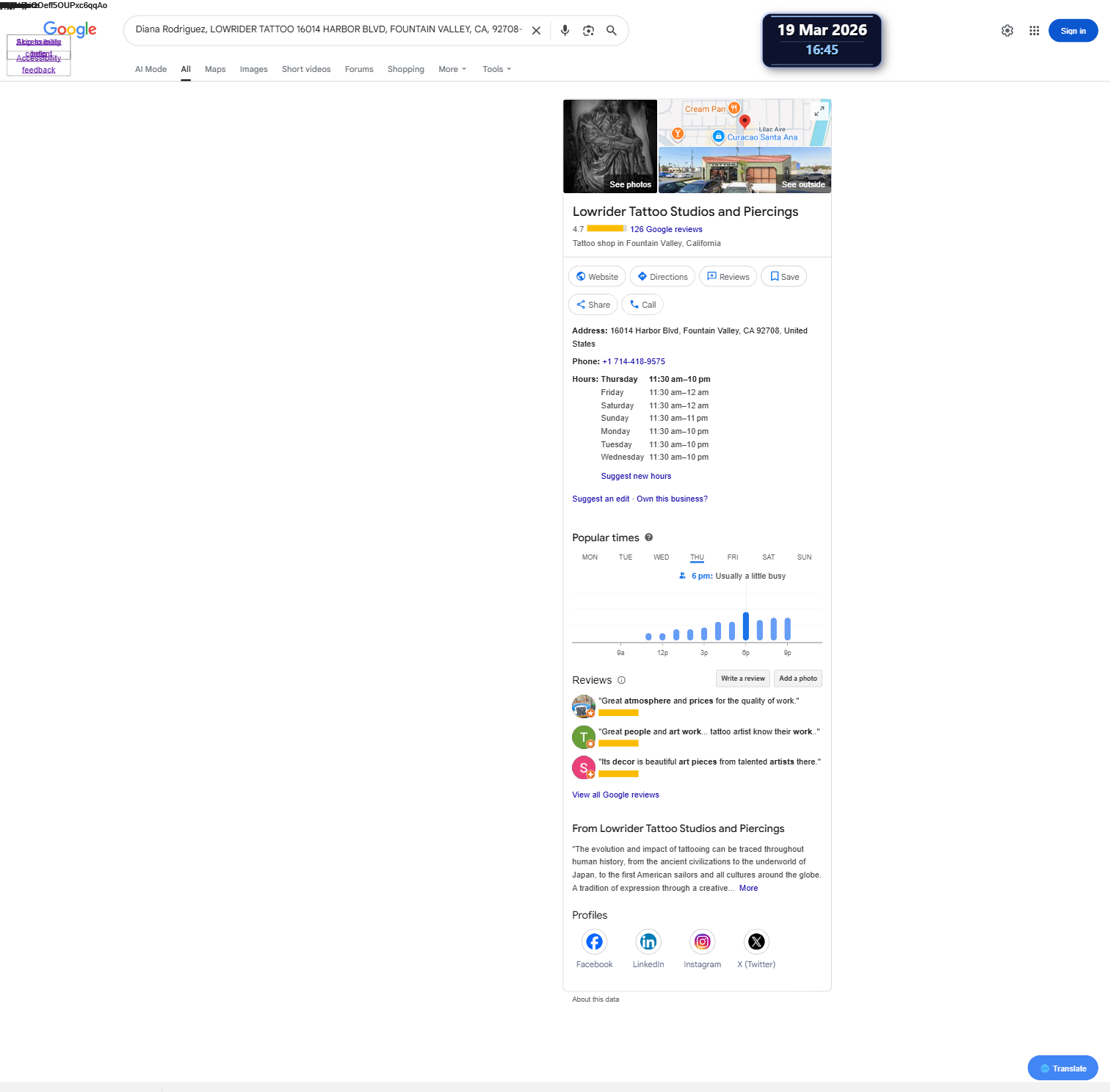Click the Reviews info icon
The width and height of the screenshot is (1119, 1092).
click(x=621, y=680)
